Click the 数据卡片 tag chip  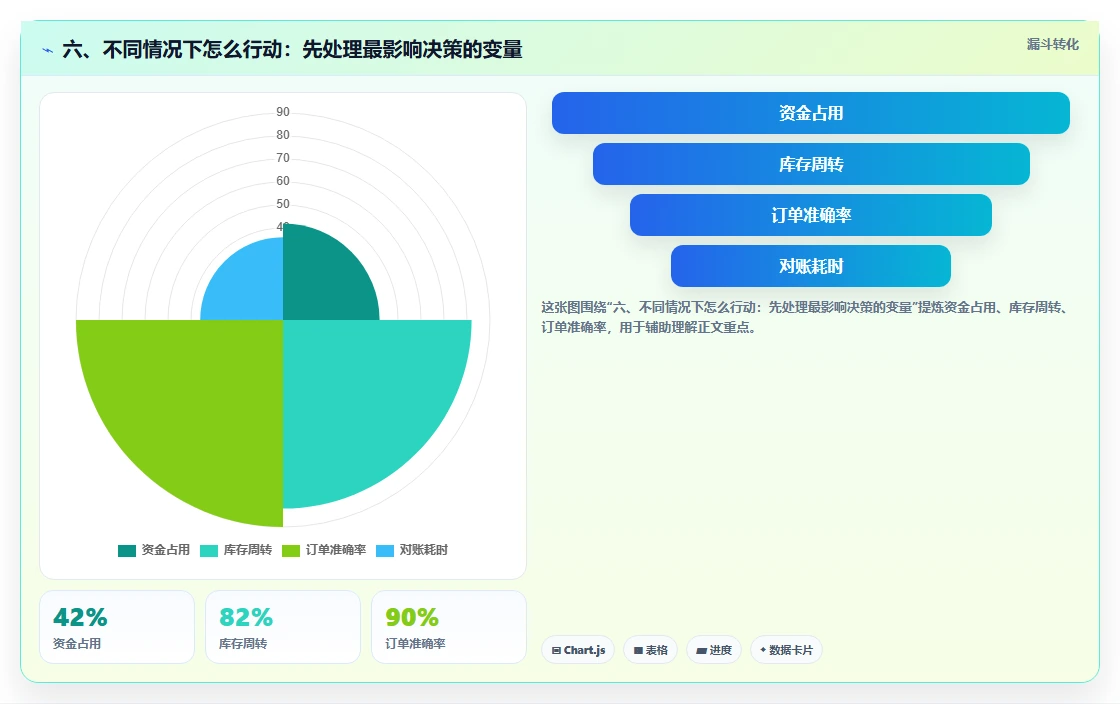[x=786, y=650]
